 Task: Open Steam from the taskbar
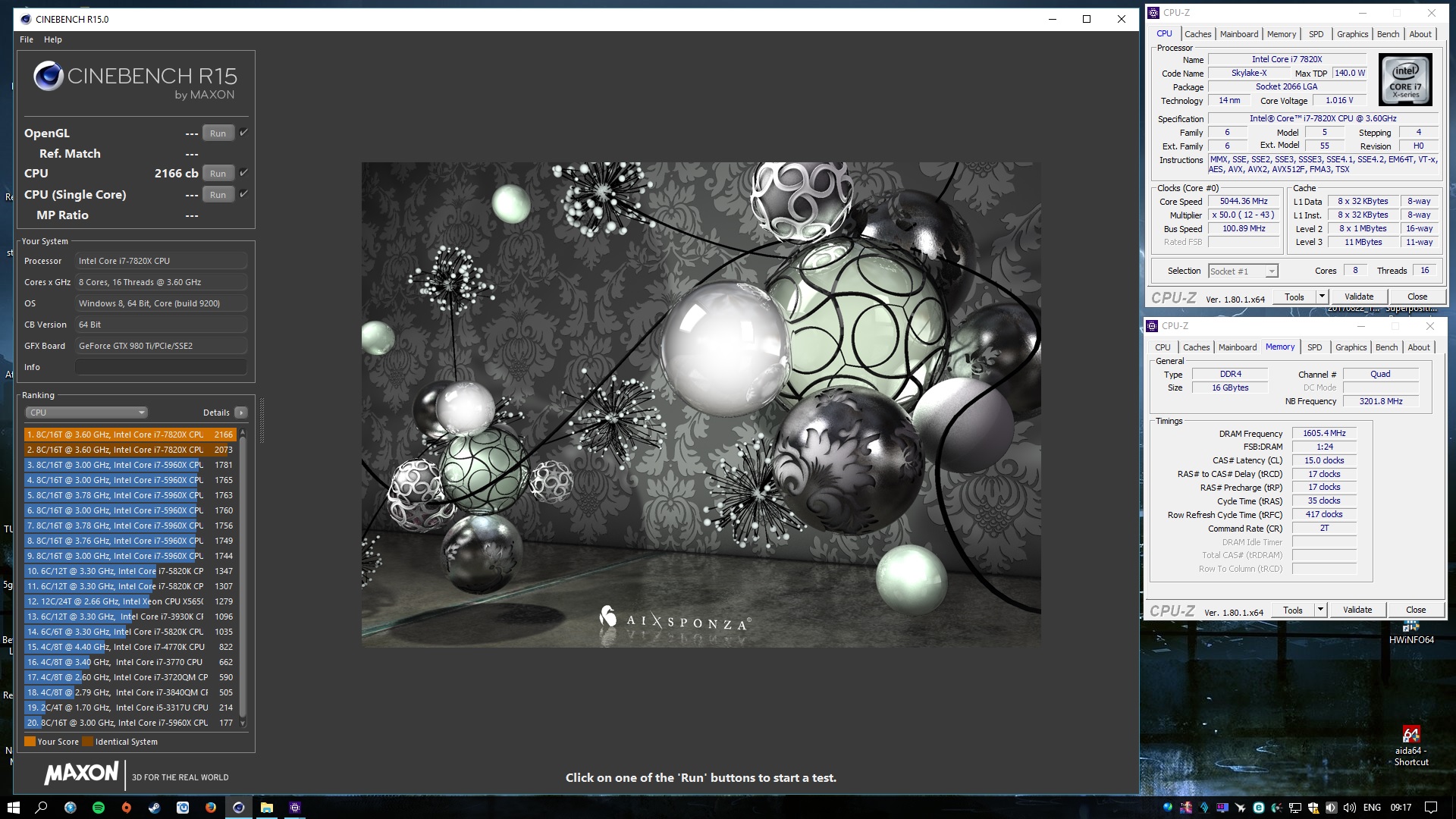coord(154,808)
